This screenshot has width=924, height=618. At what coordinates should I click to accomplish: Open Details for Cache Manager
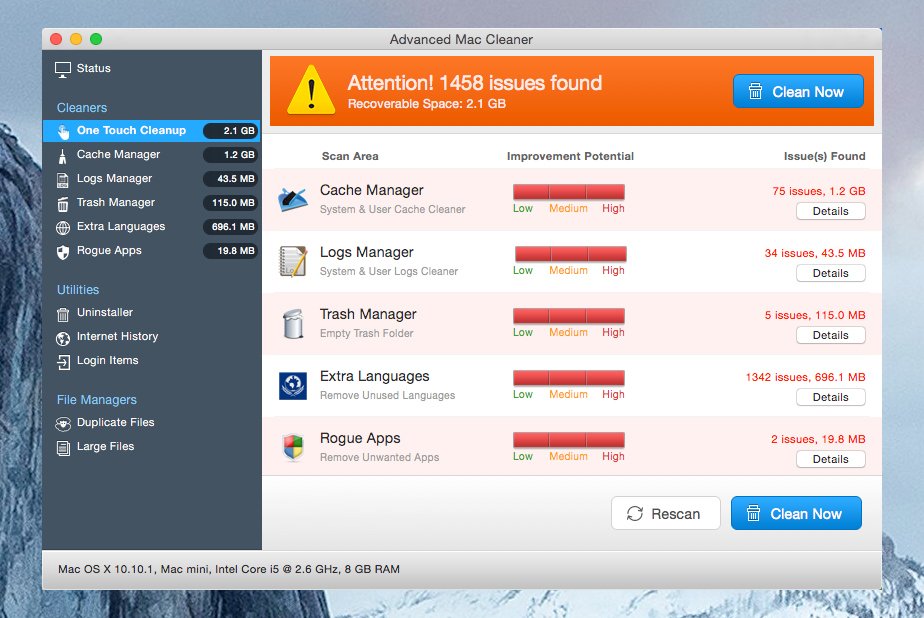[830, 211]
